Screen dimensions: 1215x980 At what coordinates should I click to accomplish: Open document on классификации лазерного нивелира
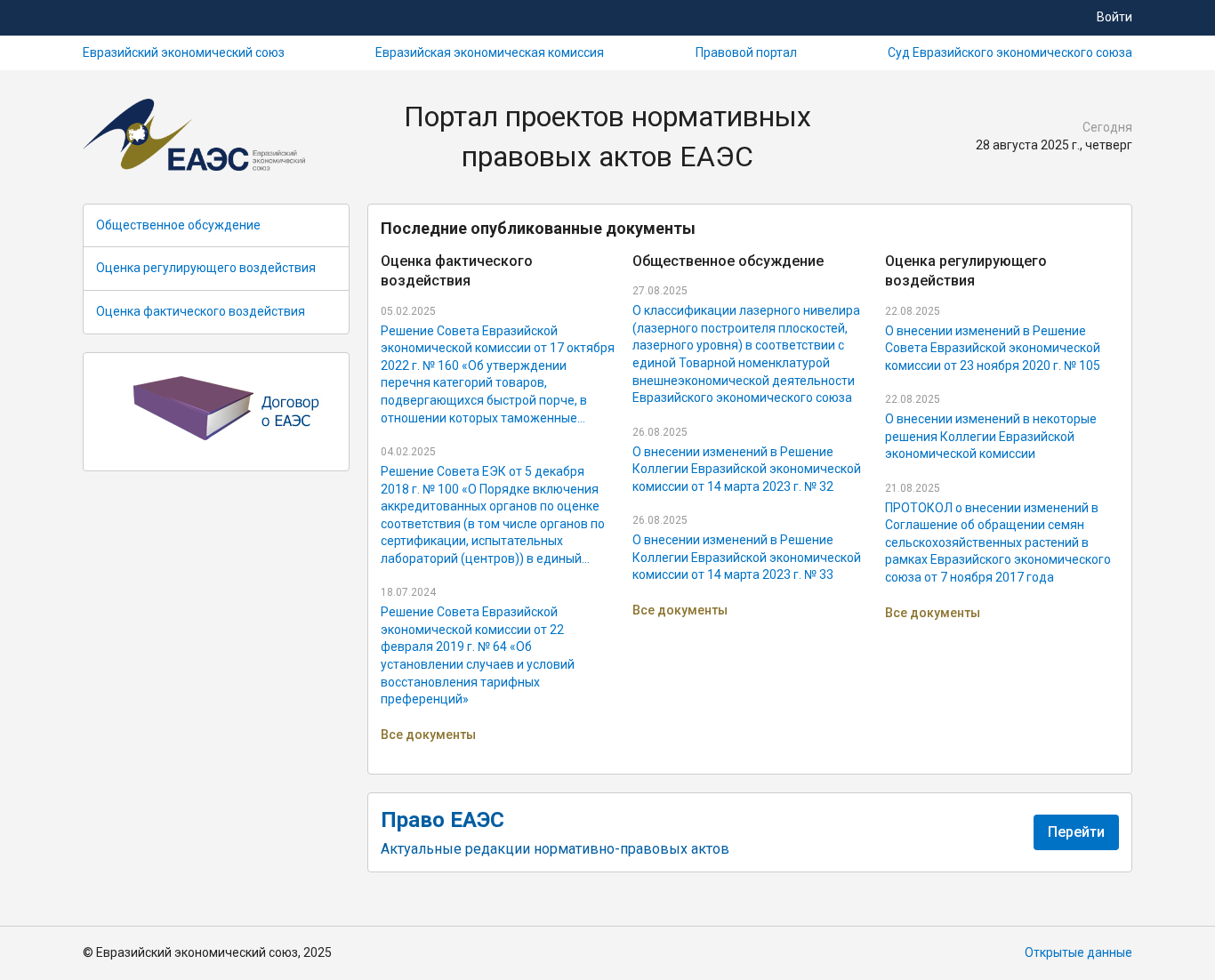746,354
